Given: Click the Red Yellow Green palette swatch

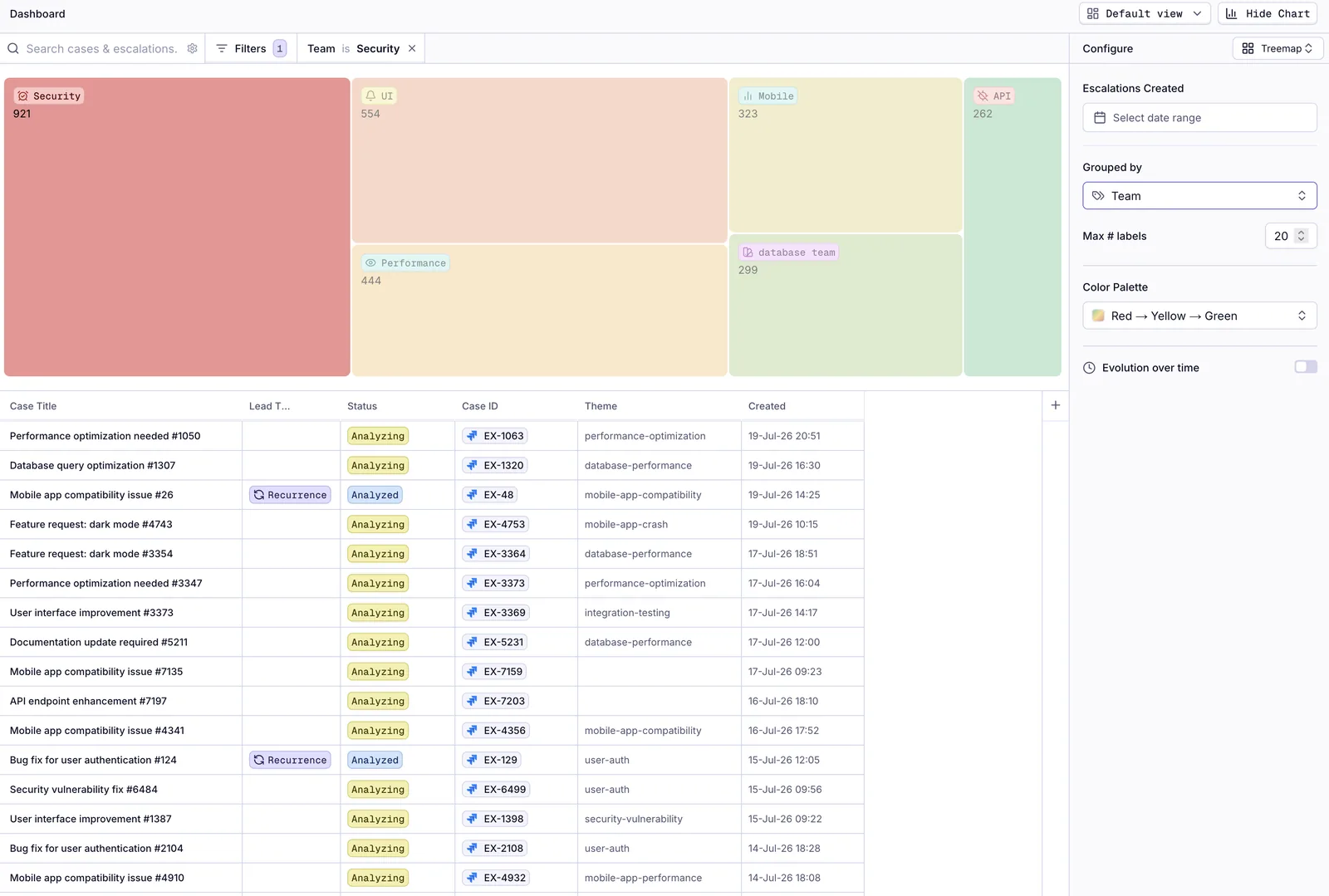Looking at the screenshot, I should 1098,316.
